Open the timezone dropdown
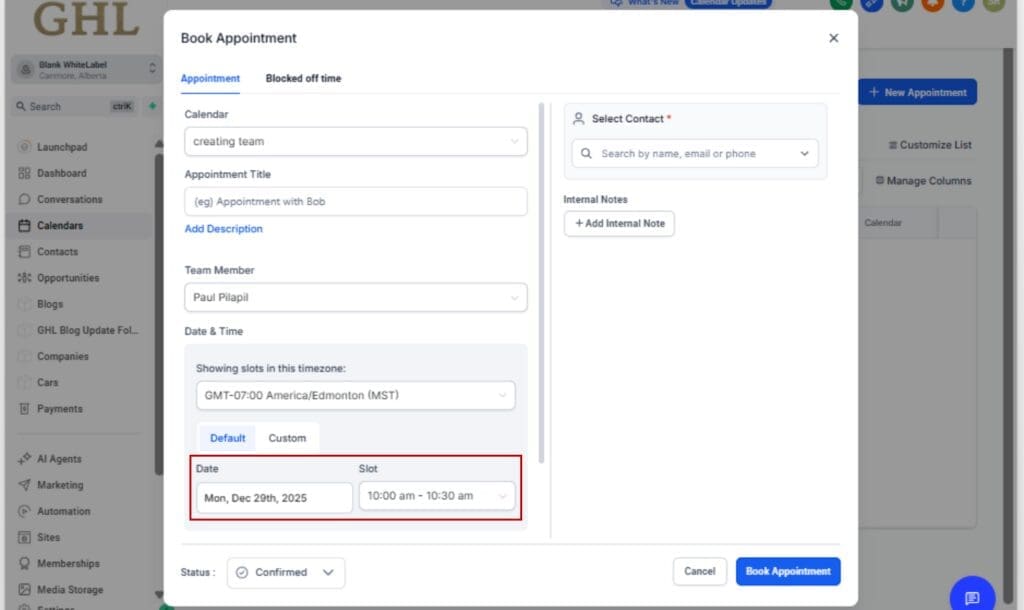The width and height of the screenshot is (1024, 610). [x=354, y=395]
